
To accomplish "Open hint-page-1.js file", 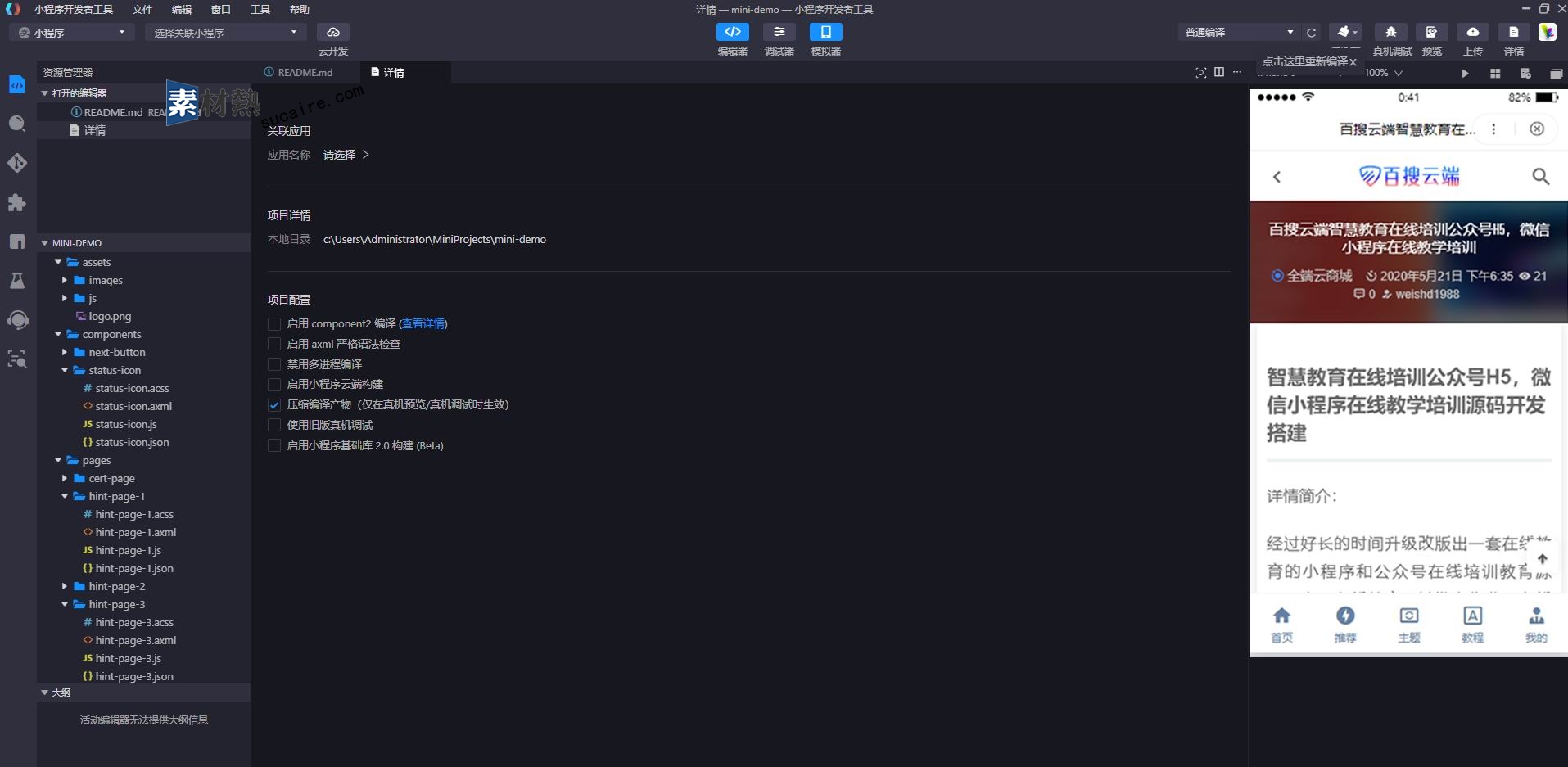I will click(x=128, y=550).
